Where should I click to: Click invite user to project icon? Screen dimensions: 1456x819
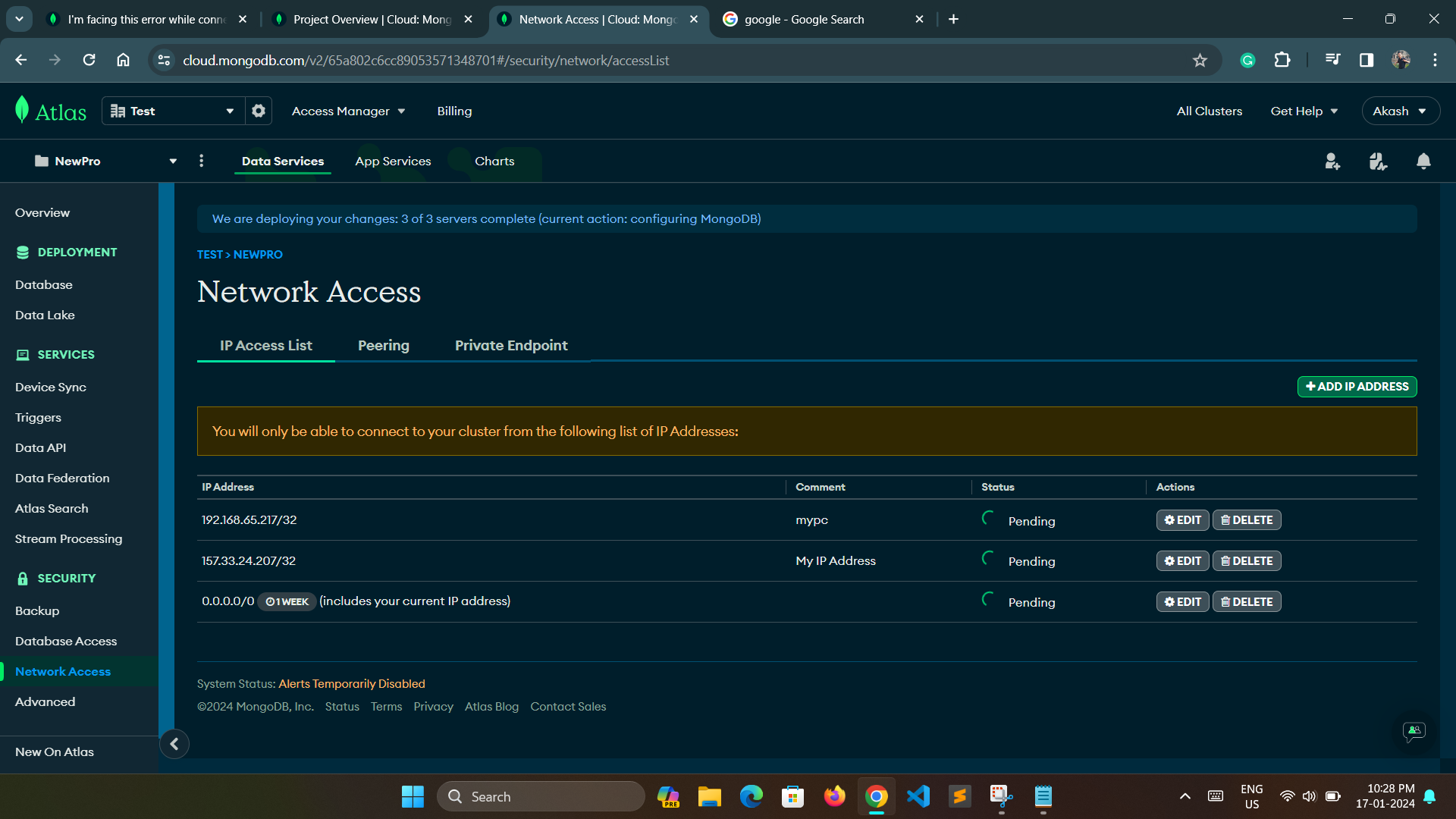coord(1332,161)
